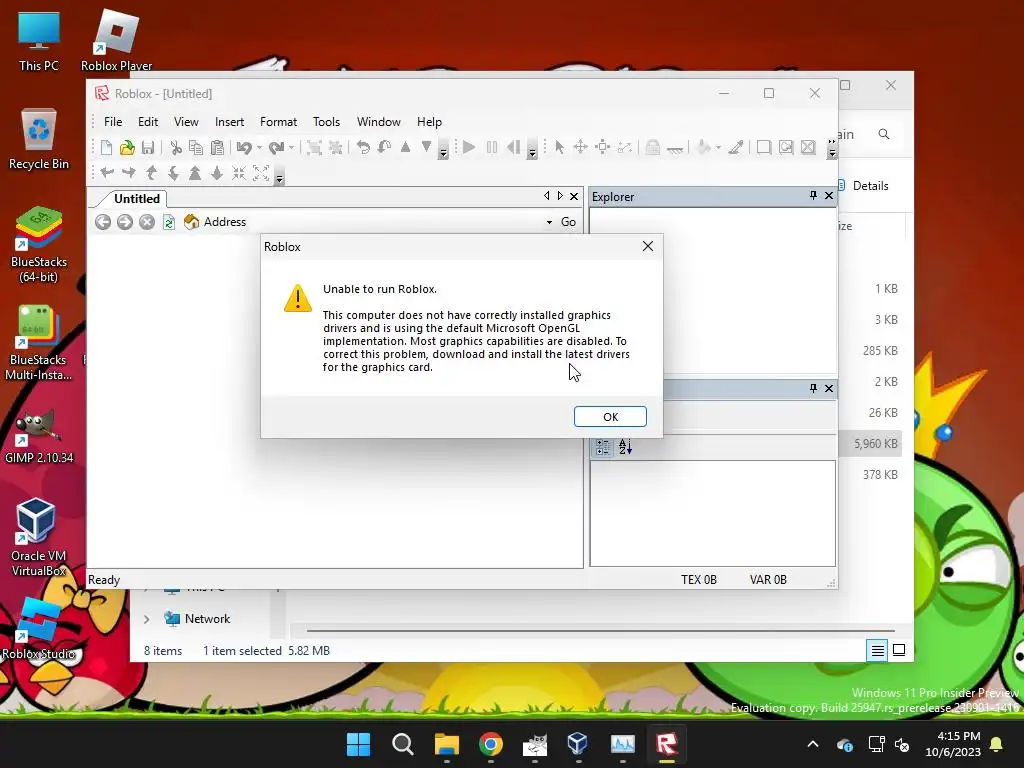Close the Roblox error dialog with X
The height and width of the screenshot is (768, 1024).
(x=647, y=246)
